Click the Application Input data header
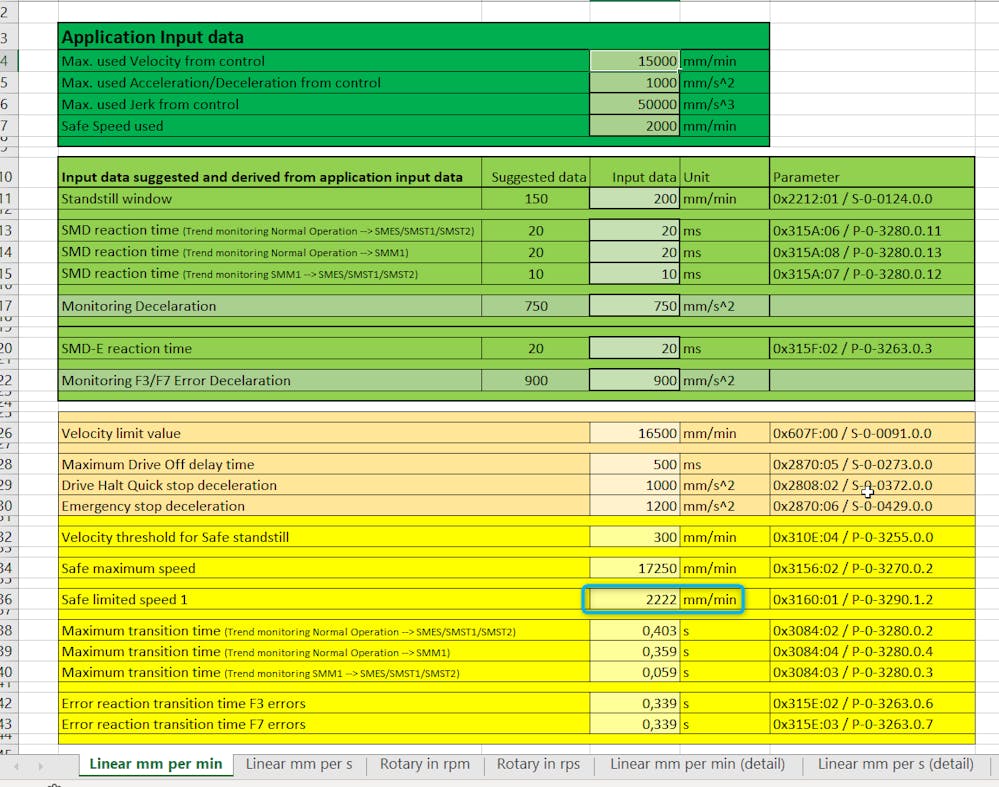 pos(153,38)
